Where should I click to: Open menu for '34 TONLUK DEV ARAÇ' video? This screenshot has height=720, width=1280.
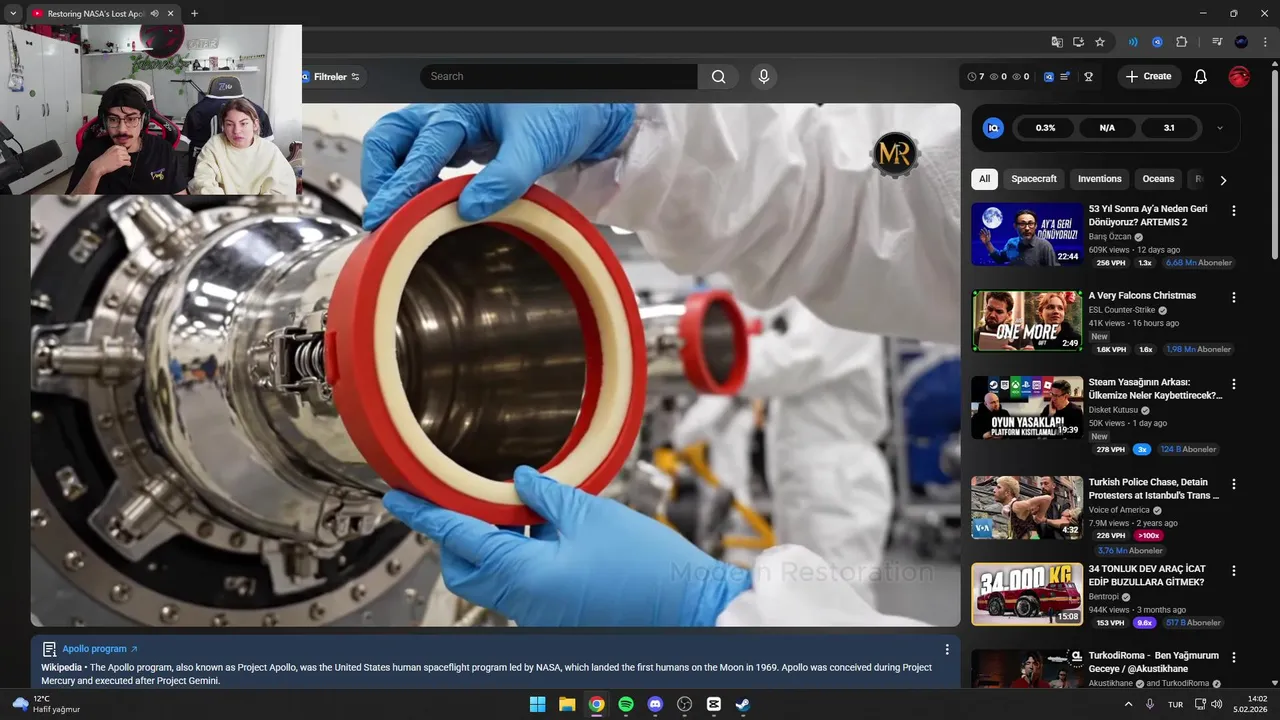(x=1233, y=570)
